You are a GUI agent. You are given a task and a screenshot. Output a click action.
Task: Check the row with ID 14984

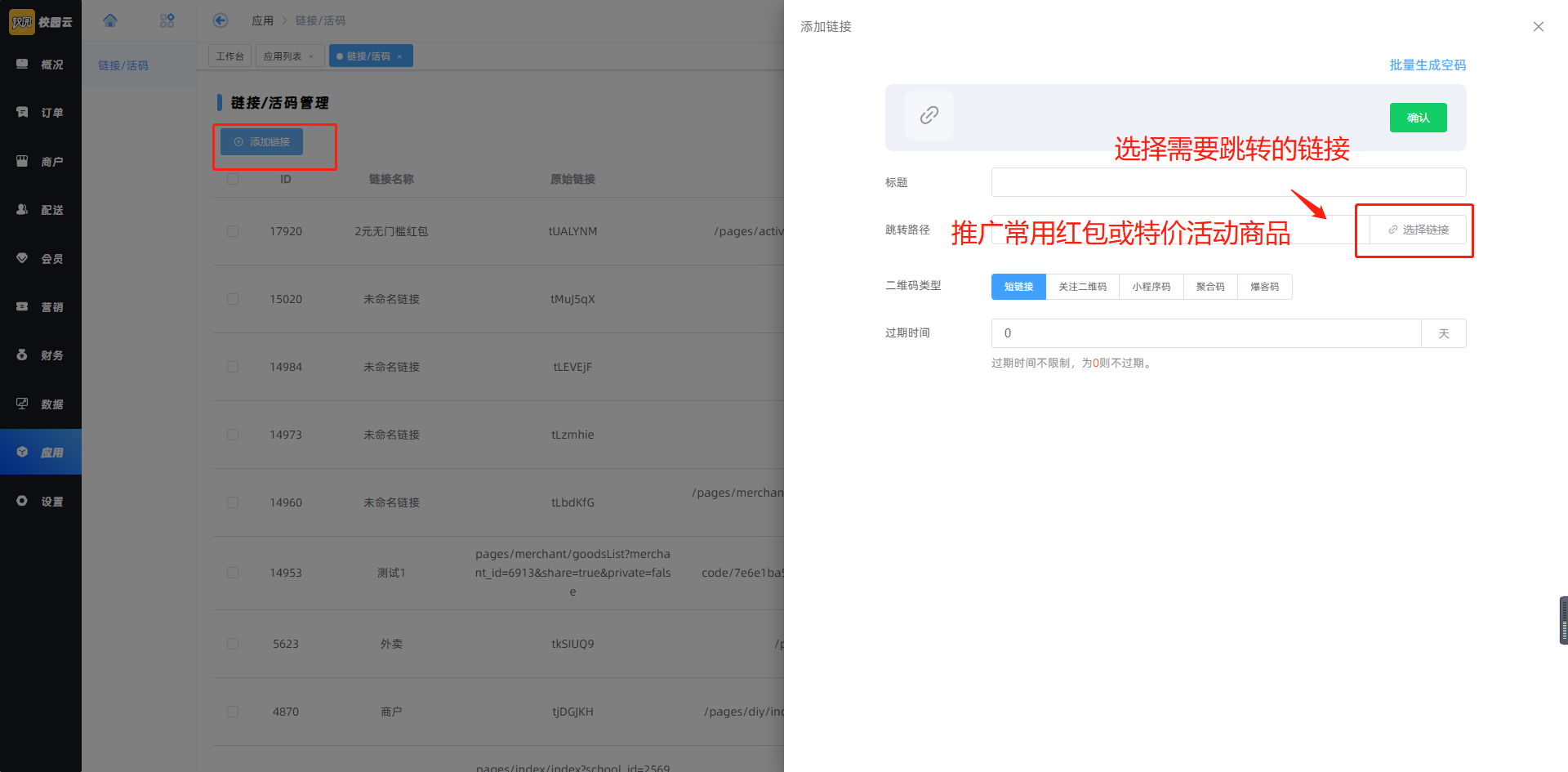coord(233,367)
